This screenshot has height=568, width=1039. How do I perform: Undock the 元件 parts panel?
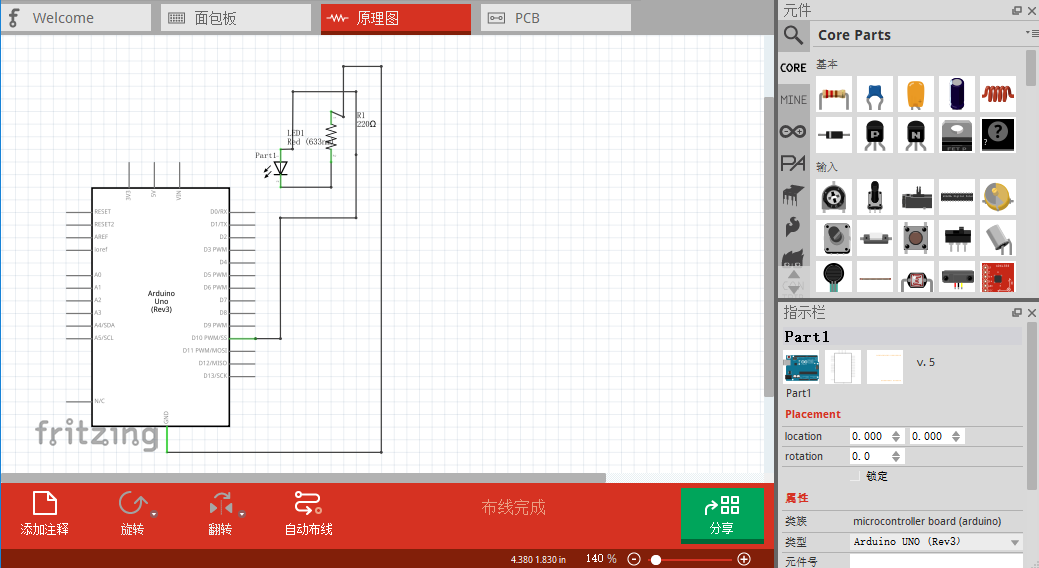(x=1017, y=10)
